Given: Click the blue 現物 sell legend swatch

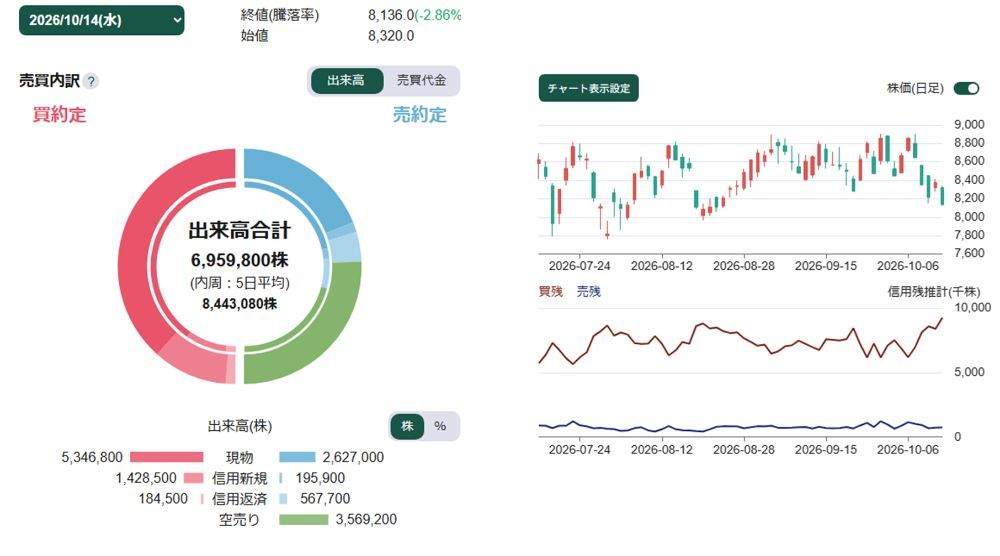Looking at the screenshot, I should [x=297, y=457].
